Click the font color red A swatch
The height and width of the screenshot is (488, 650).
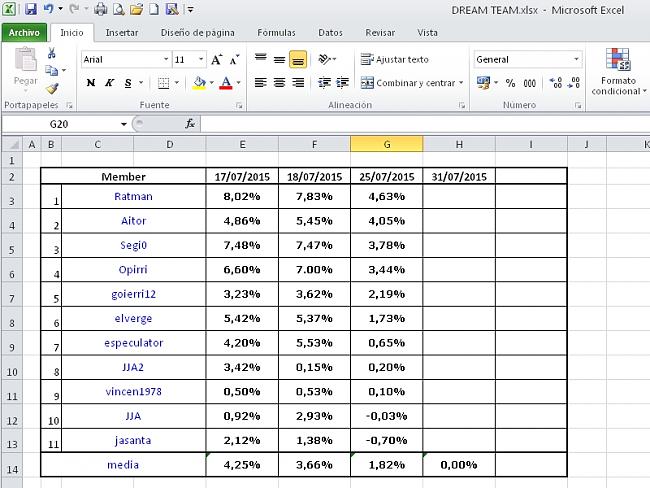(226, 83)
